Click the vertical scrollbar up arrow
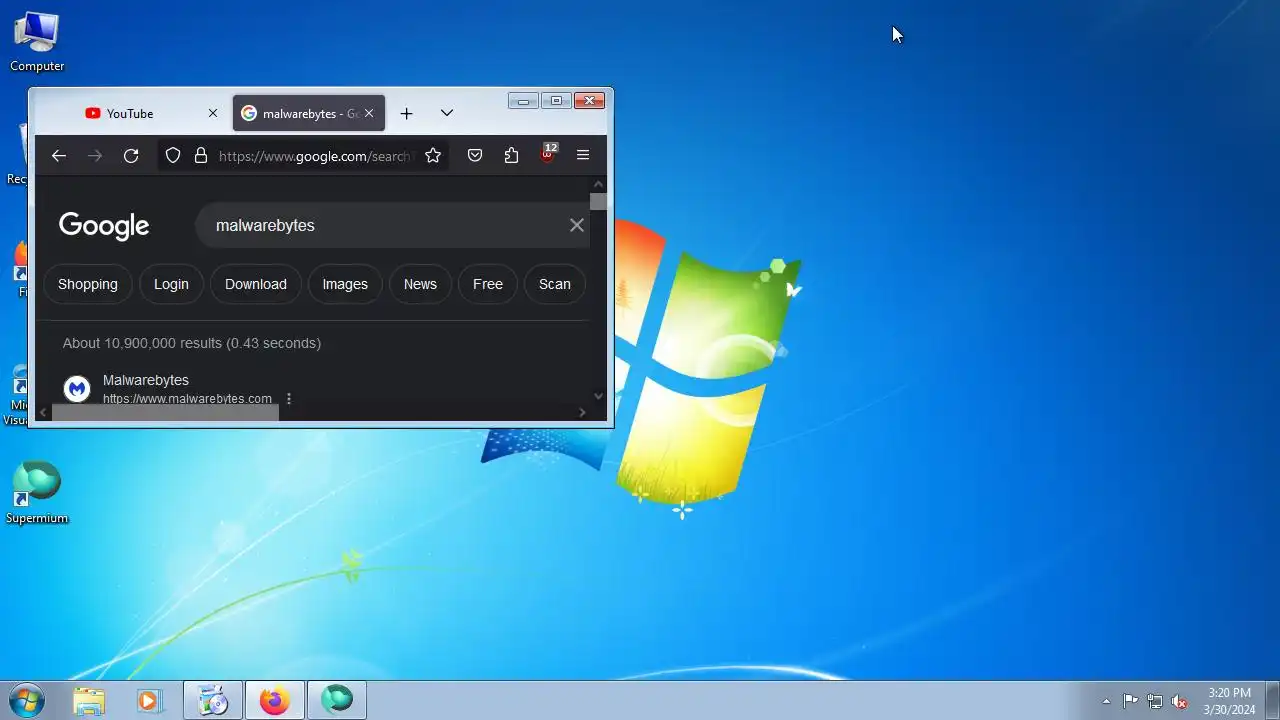The image size is (1280, 720). click(598, 185)
